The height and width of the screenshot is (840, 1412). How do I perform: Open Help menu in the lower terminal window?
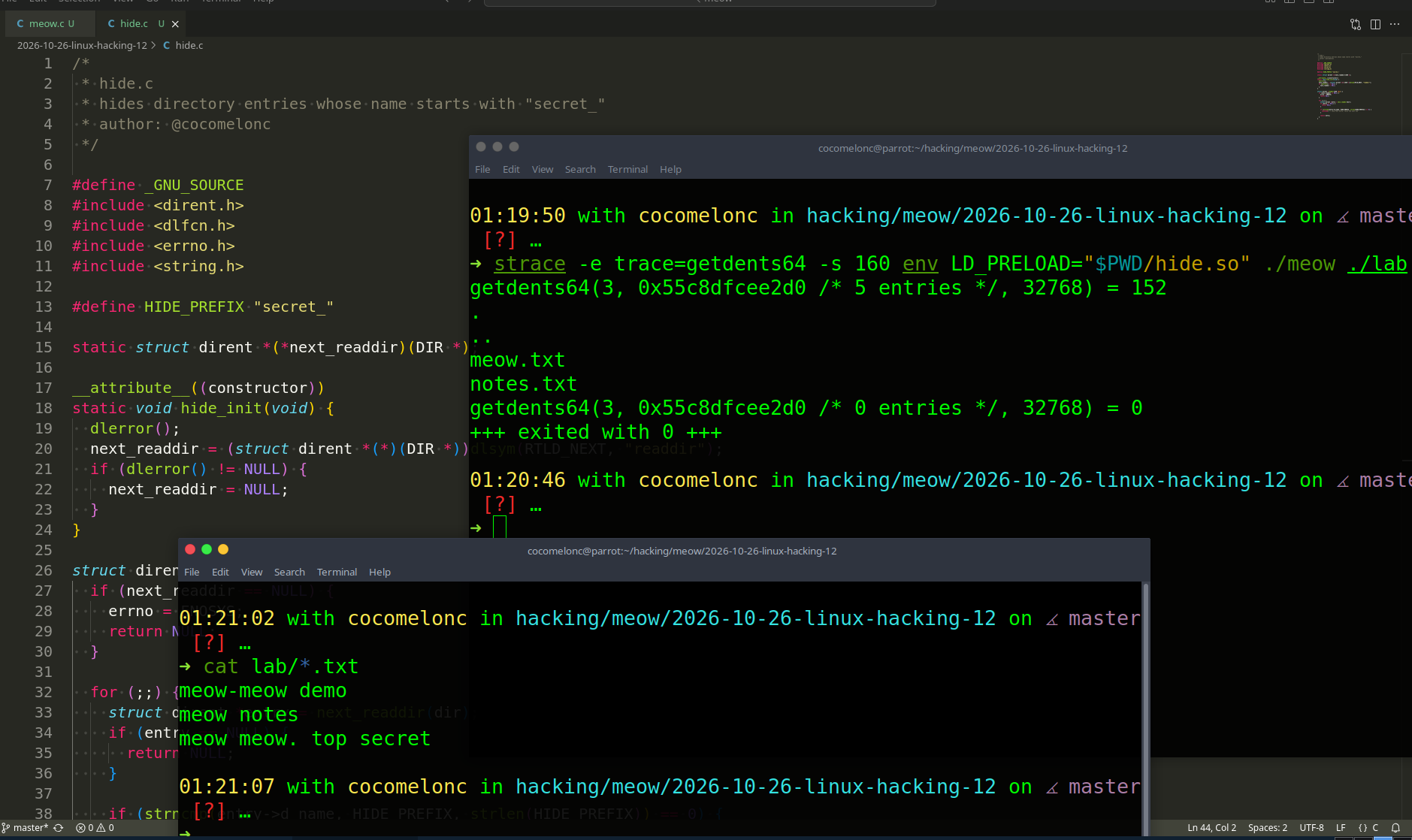[379, 572]
